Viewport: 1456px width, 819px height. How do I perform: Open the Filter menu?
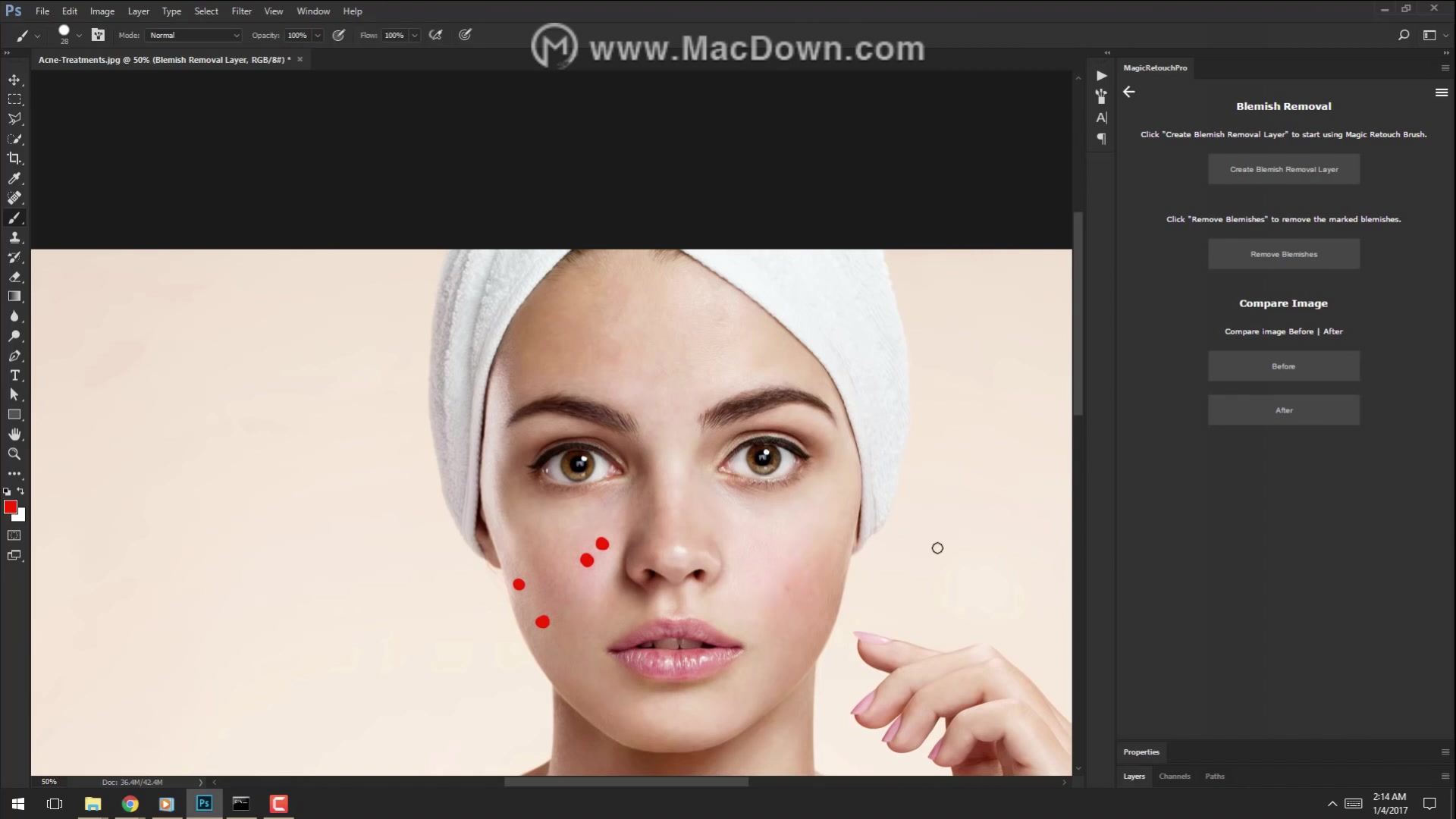[241, 11]
